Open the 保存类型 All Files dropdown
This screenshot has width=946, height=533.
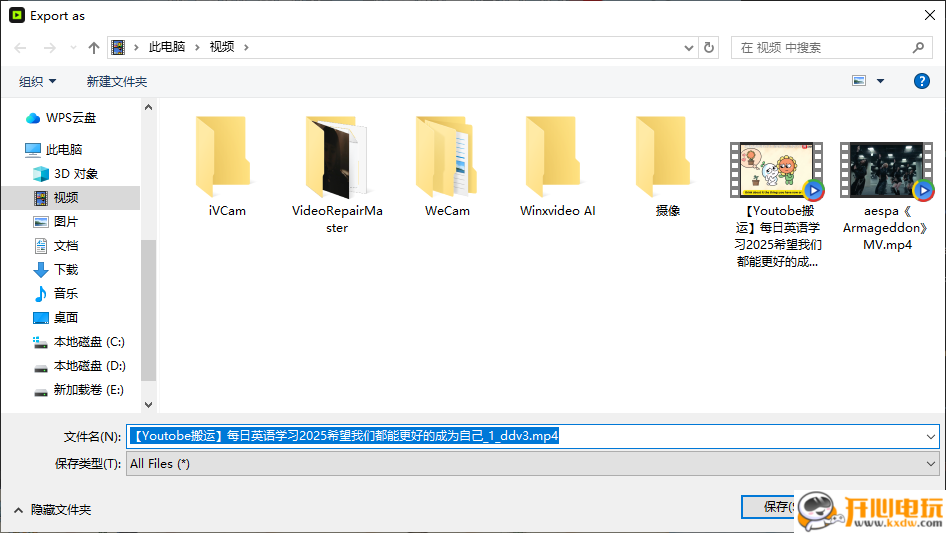(532, 464)
